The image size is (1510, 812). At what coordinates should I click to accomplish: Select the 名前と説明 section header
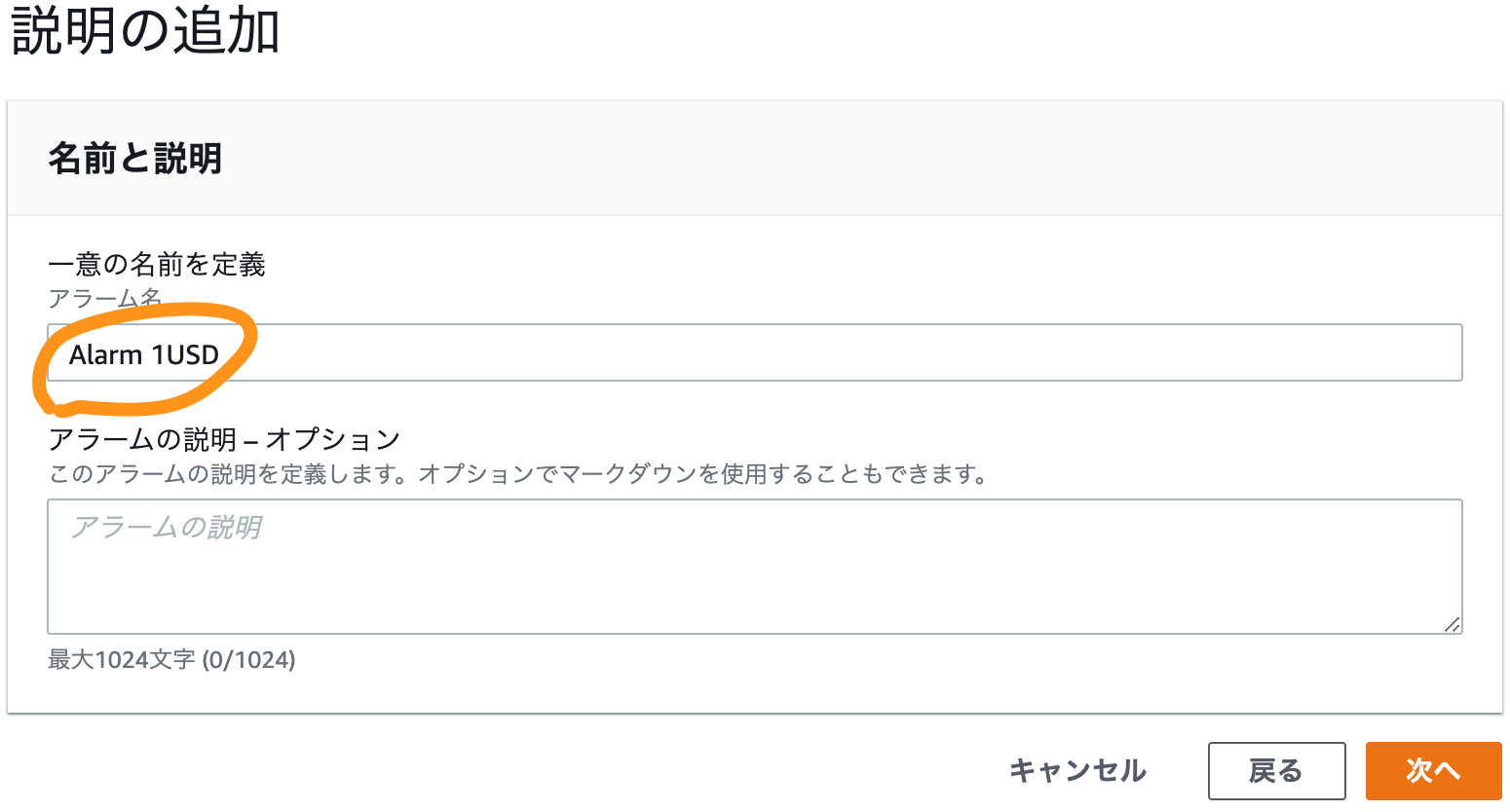pos(135,158)
